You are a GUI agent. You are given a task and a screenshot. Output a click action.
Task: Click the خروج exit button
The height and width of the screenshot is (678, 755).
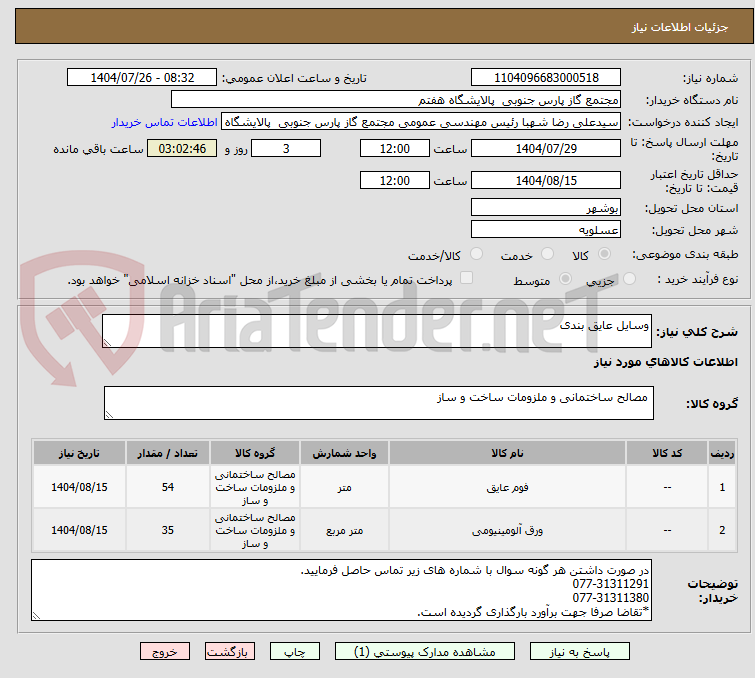165,652
